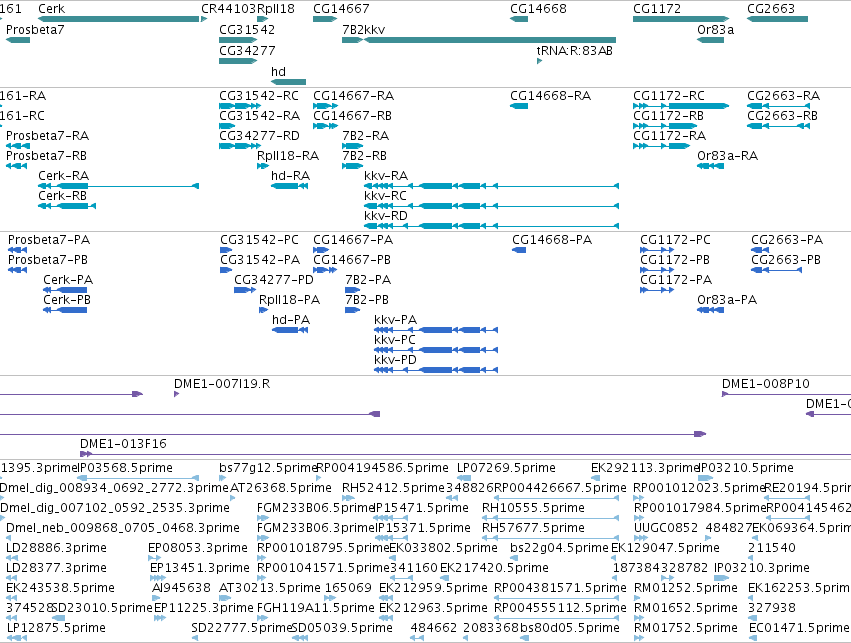
Task: Click the Prosbeta7 gene label
Action: 35,30
